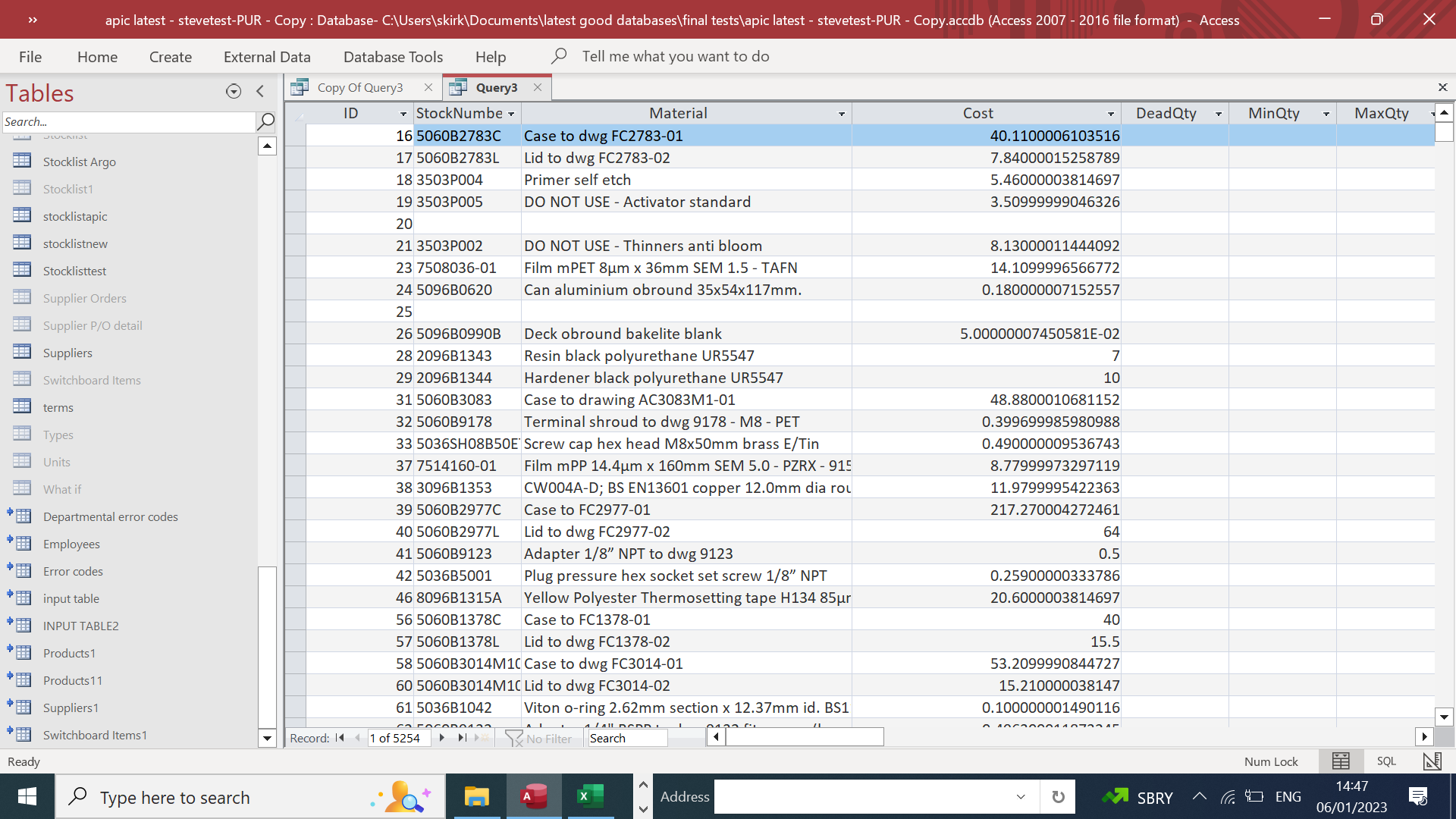Screen dimensions: 1456x819
Task: Select cell 'Primer self etch'
Action: (x=686, y=180)
